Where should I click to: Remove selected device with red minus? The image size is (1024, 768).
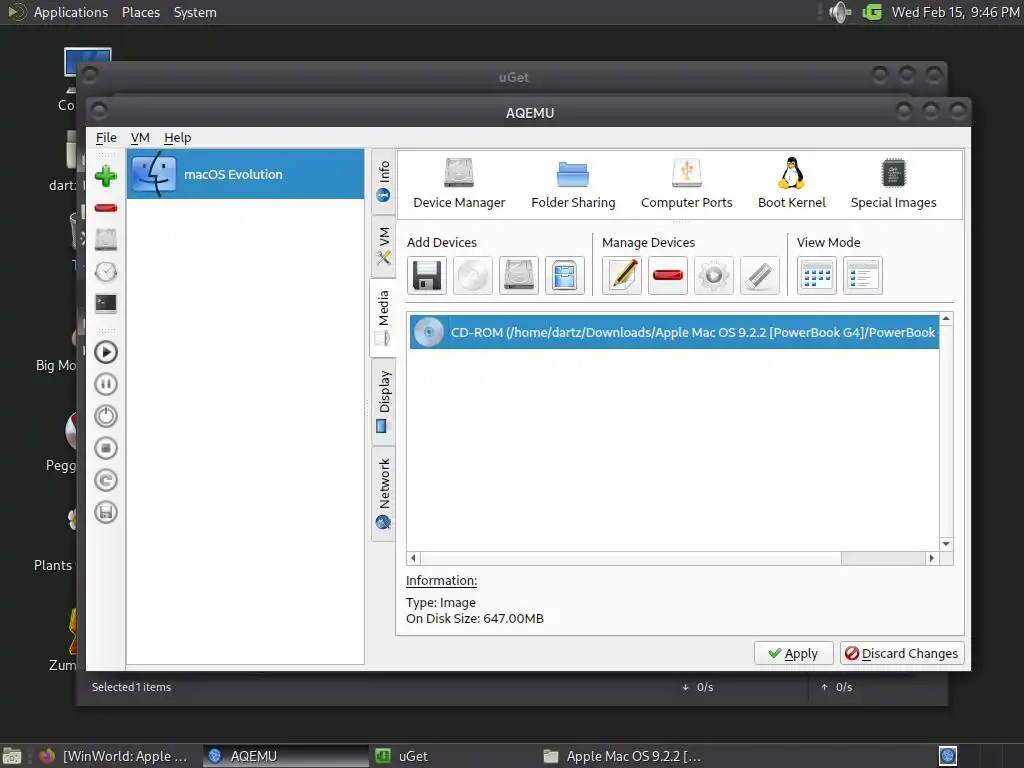click(x=667, y=276)
